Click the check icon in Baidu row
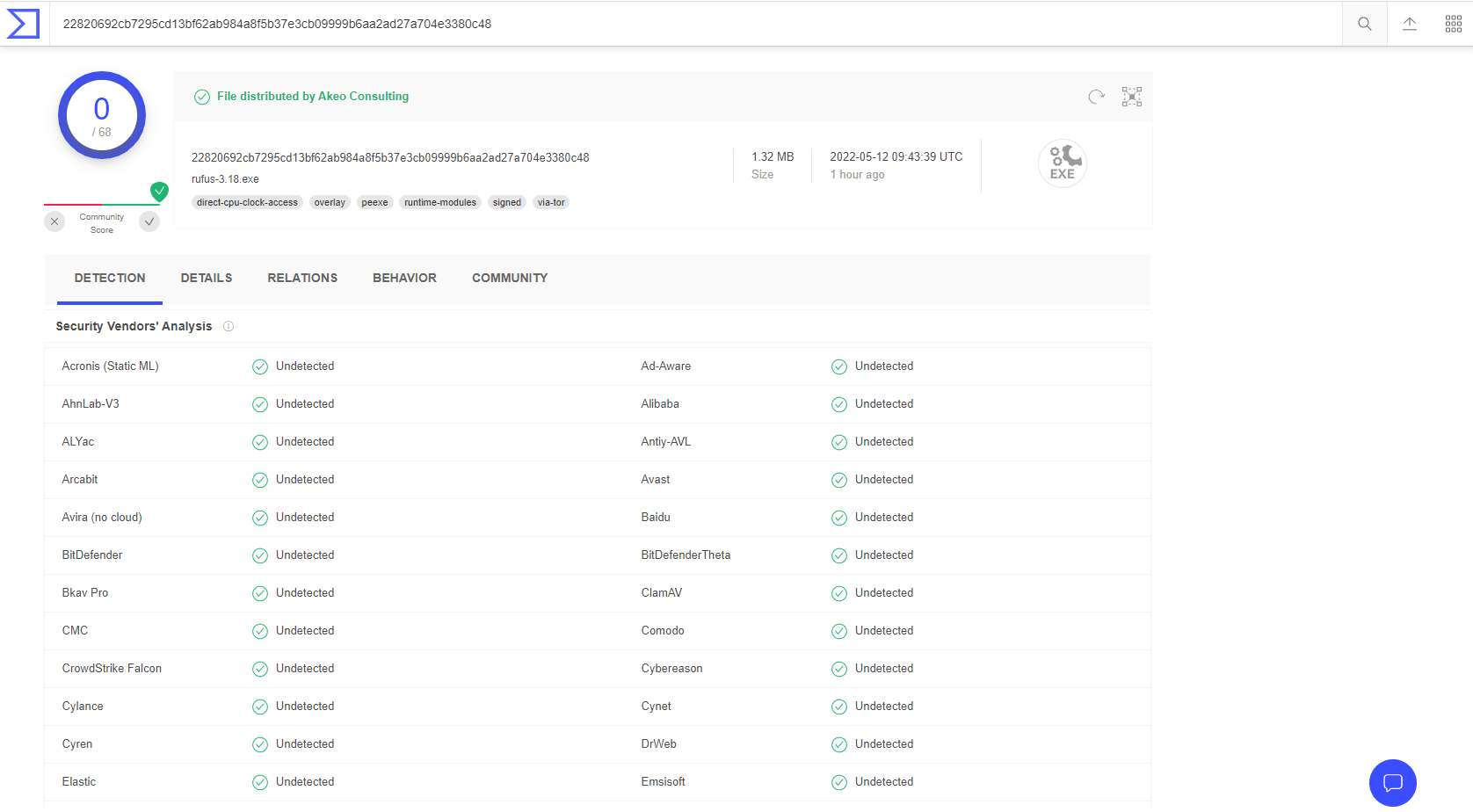This screenshot has height=812, width=1473. 839,518
